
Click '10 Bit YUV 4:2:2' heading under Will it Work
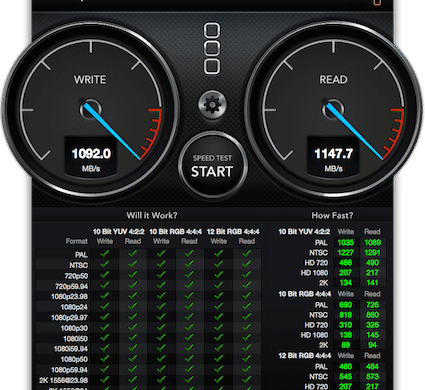tap(119, 231)
